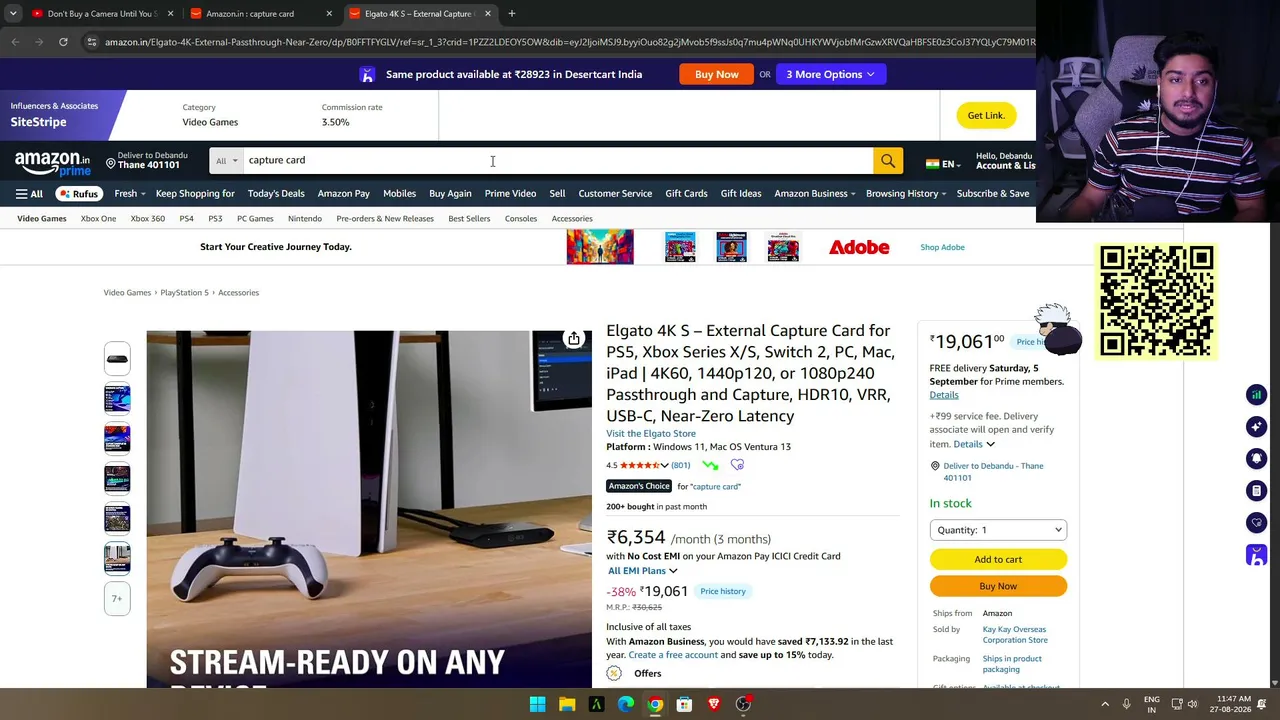Image resolution: width=1280 pixels, height=720 pixels.
Task: Open File Explorer from the taskbar
Action: coord(567,704)
